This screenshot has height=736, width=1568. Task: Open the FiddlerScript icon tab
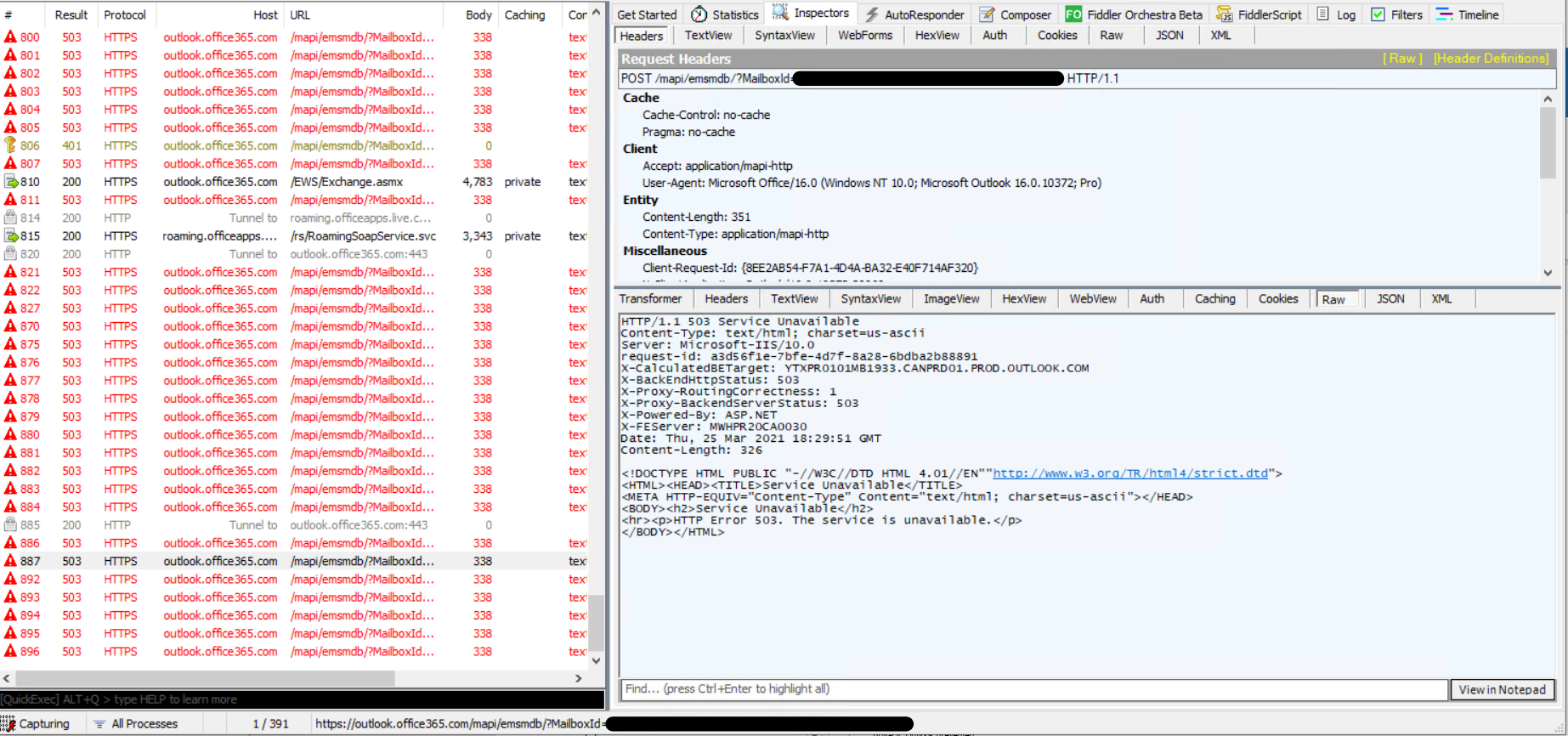click(x=1225, y=14)
